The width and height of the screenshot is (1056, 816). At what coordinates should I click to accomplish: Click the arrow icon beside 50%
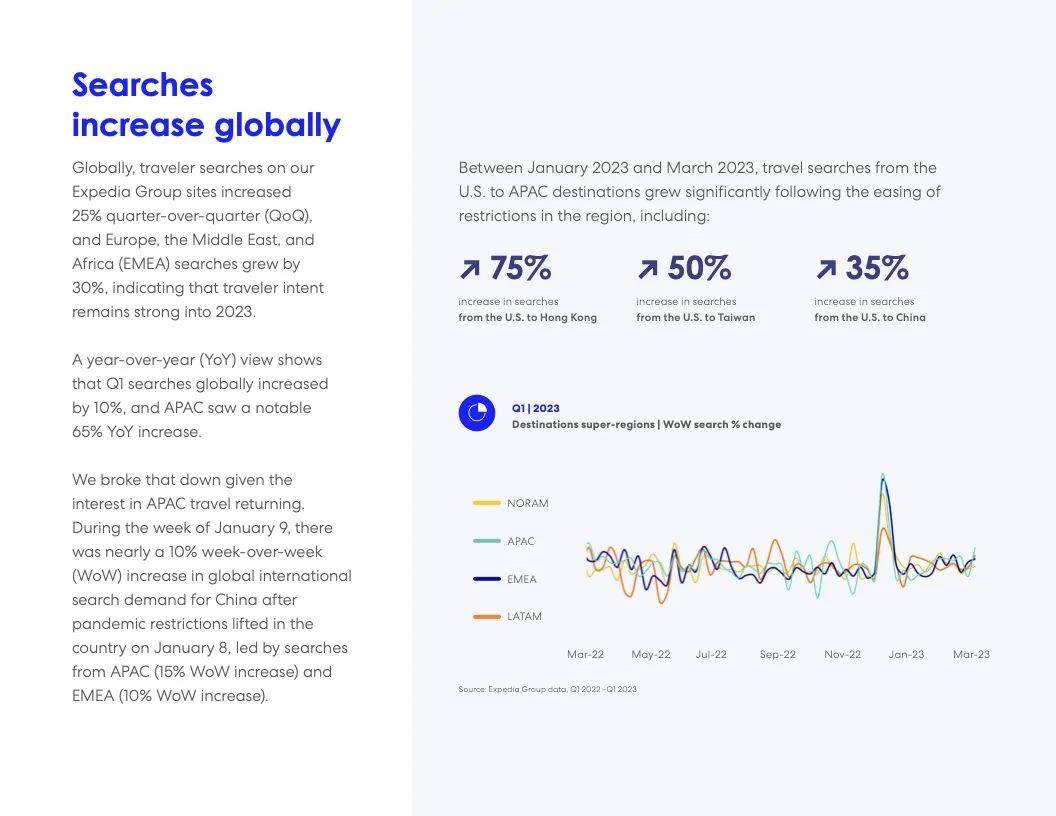pyautogui.click(x=647, y=269)
